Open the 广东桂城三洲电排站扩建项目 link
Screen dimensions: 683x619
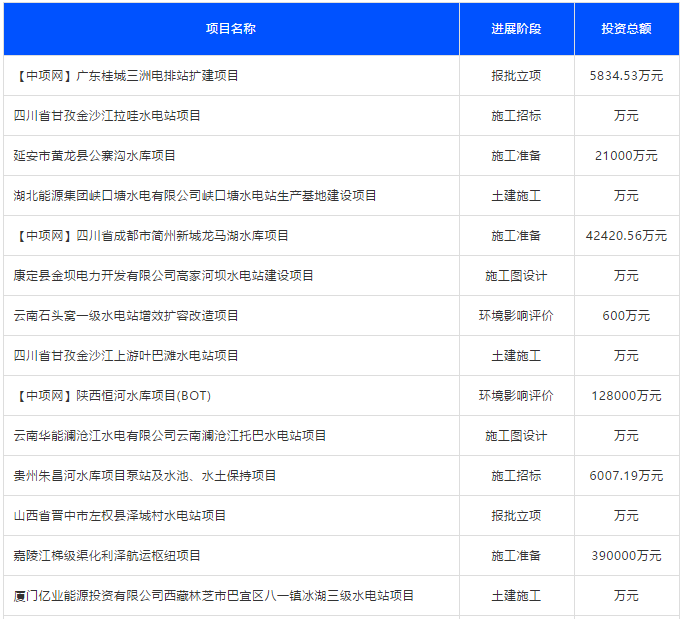pos(127,76)
